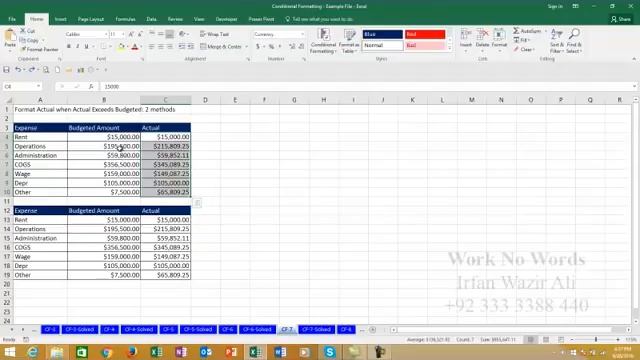Open Conditional Formatting menu
640x360 pixels.
click(x=323, y=41)
